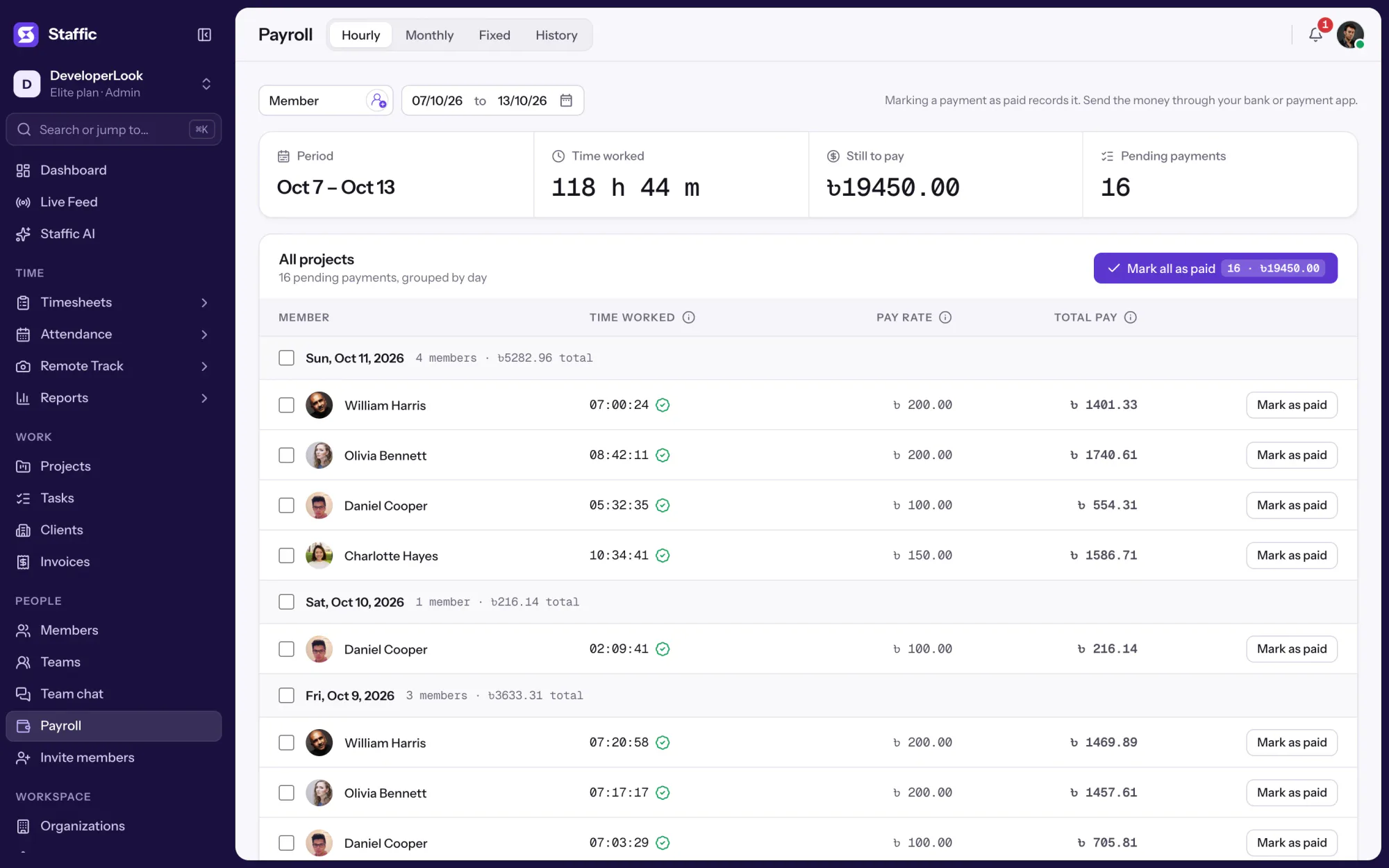Click the Search or jump to field

(x=114, y=130)
